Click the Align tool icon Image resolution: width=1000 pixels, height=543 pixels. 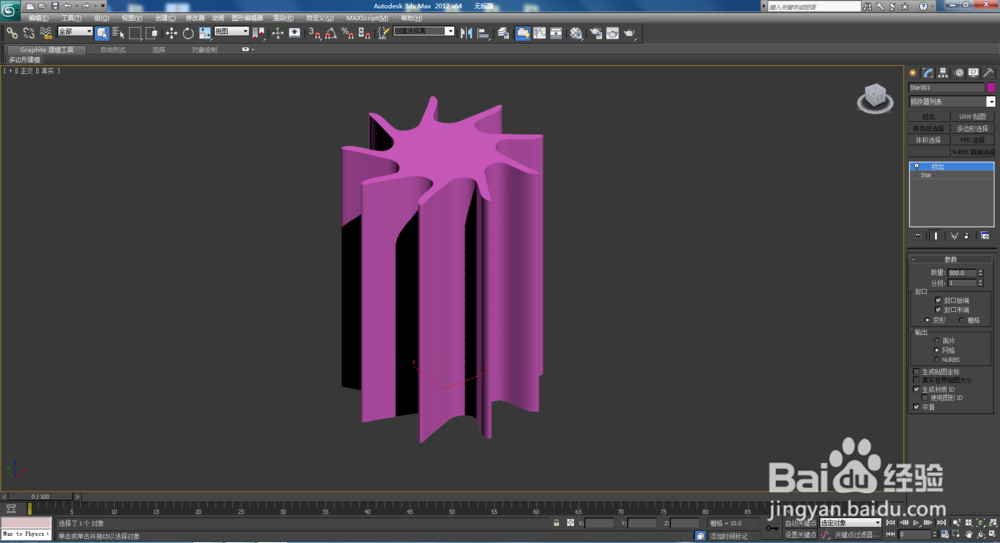tap(483, 33)
